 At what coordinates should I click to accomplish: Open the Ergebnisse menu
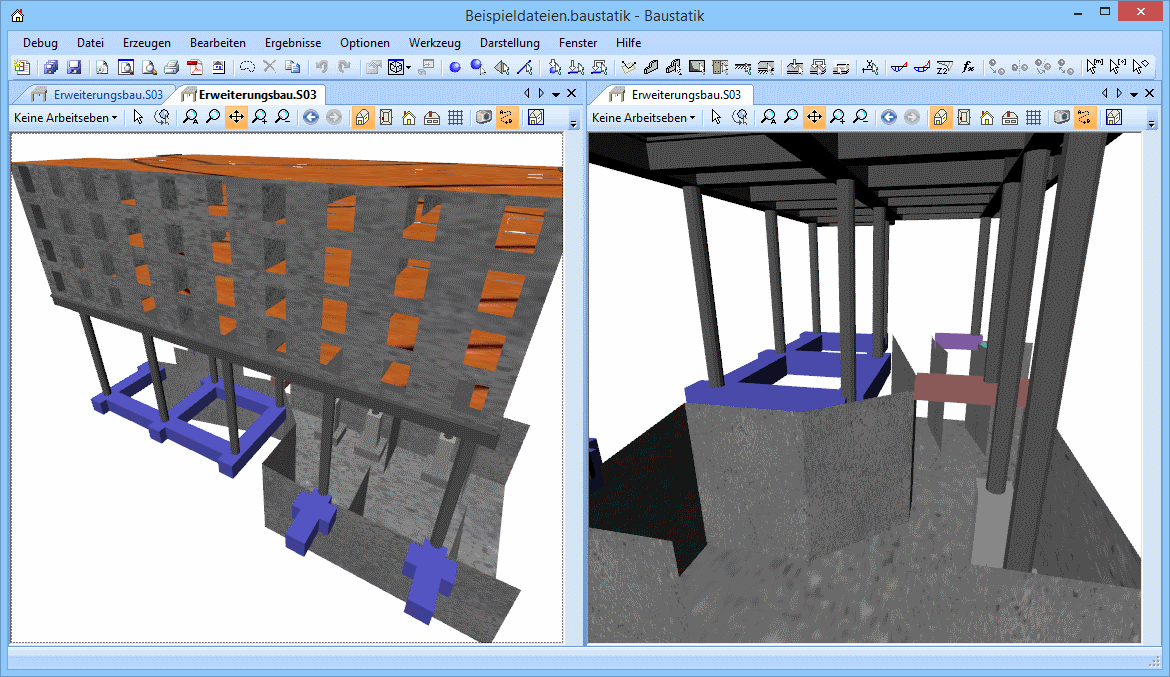coord(293,43)
